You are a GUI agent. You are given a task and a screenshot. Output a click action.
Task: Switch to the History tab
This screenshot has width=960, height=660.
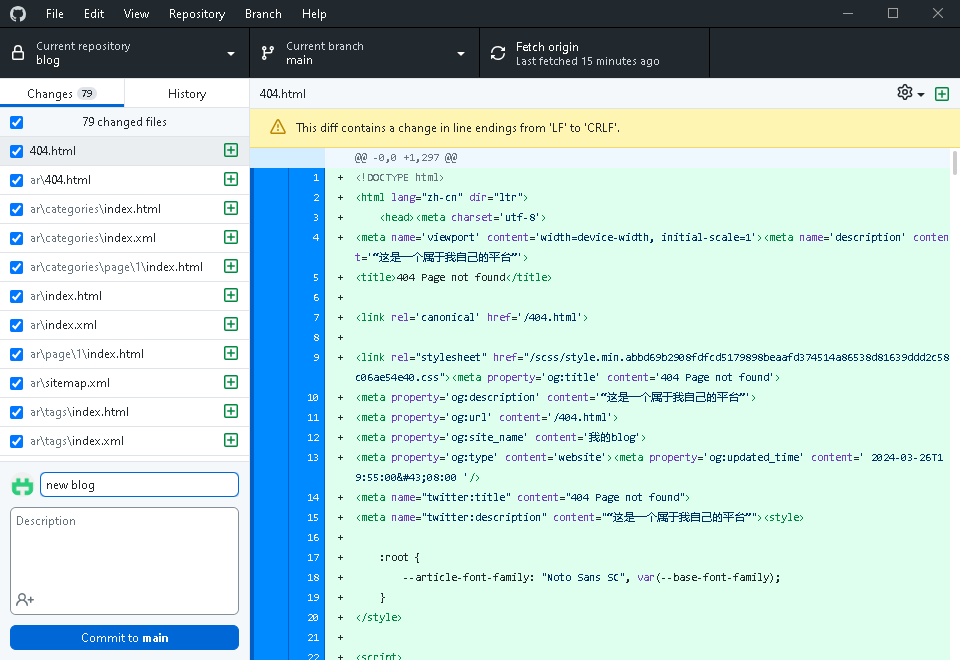(x=187, y=94)
